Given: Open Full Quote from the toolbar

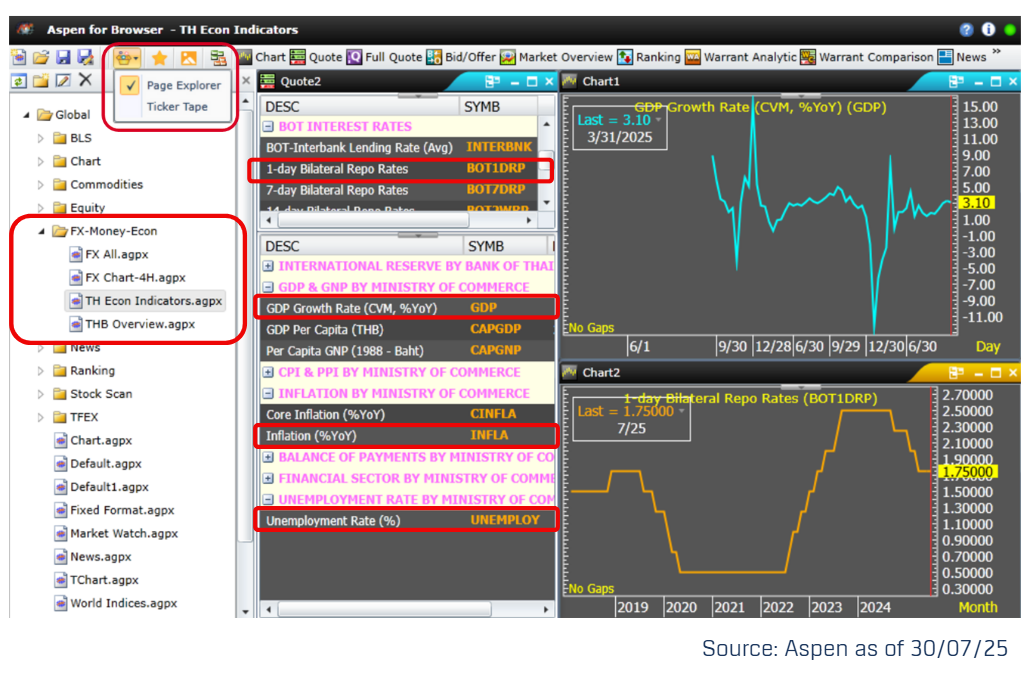Looking at the screenshot, I should click(385, 57).
